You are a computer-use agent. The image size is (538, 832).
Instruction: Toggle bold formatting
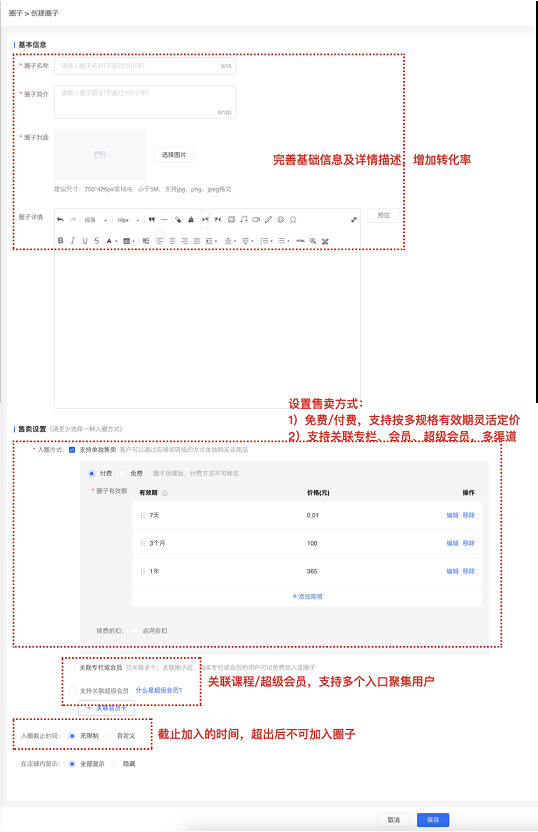tap(60, 241)
